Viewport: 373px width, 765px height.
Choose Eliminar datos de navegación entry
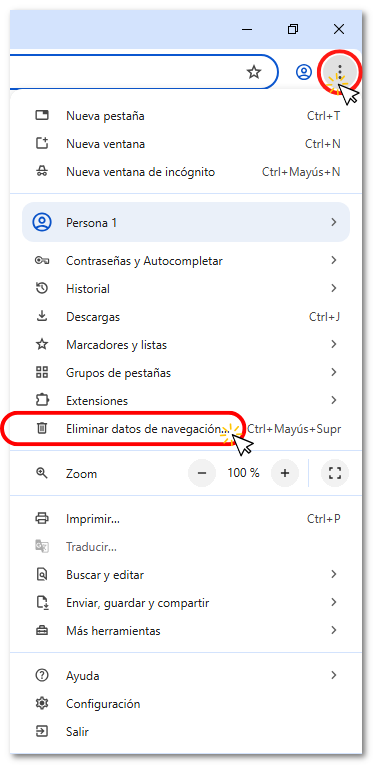coord(186,429)
